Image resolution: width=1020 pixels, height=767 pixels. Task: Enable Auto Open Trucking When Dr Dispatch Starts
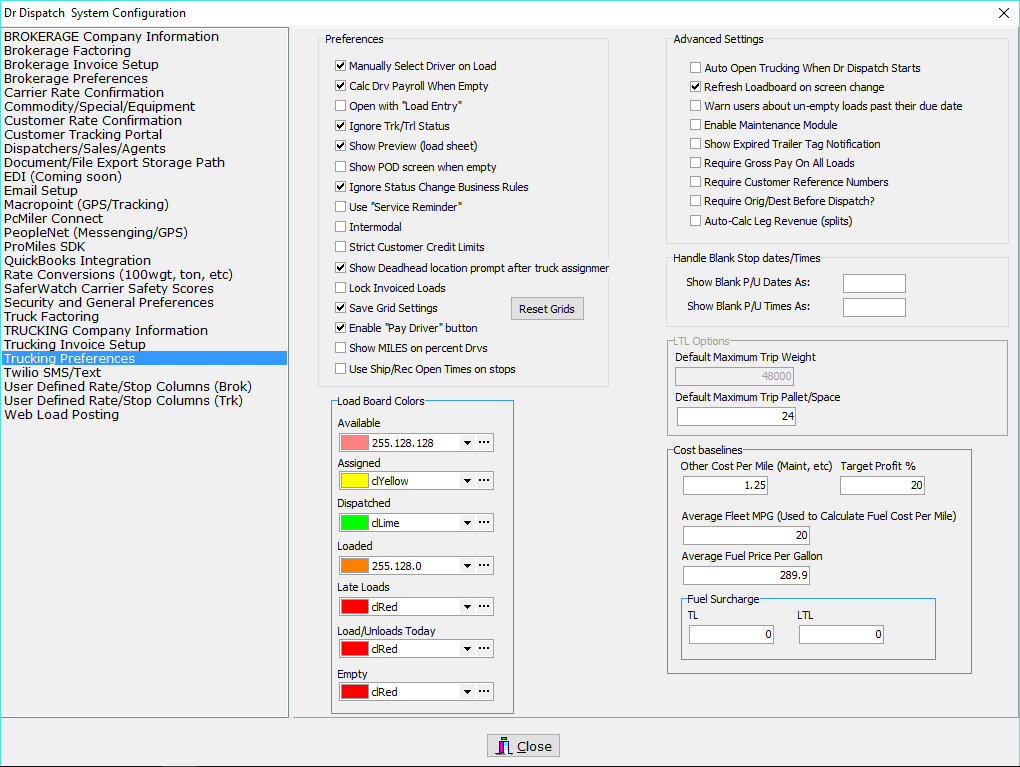coord(695,68)
